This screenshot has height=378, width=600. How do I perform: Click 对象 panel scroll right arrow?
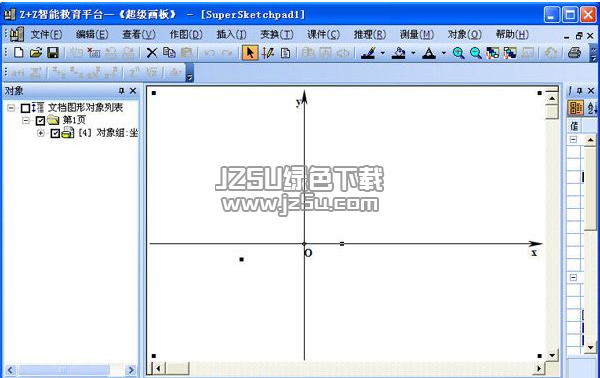[x=131, y=370]
